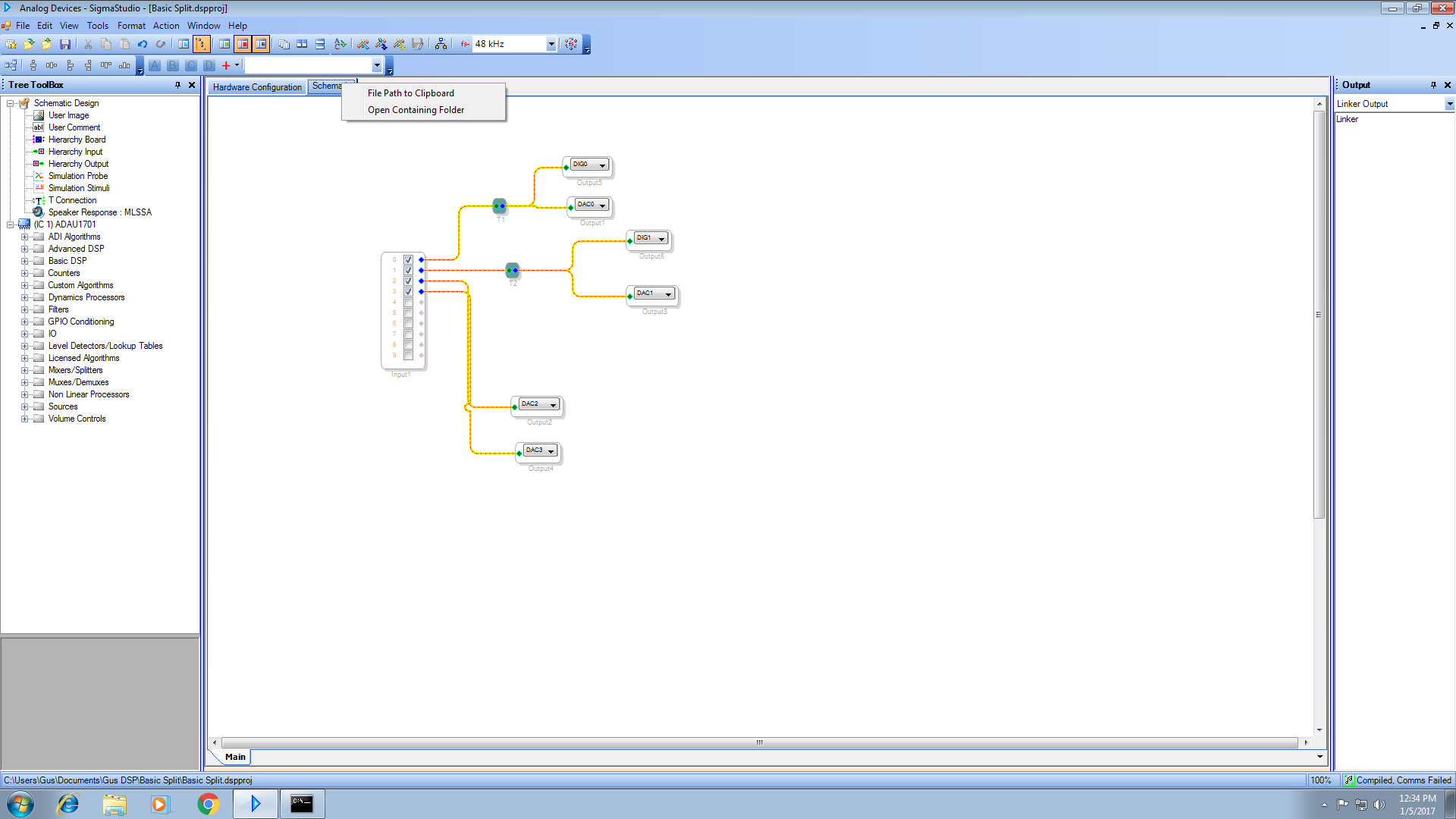Close the Tree ToolBox panel
Screen dimensions: 1456x819
(192, 85)
